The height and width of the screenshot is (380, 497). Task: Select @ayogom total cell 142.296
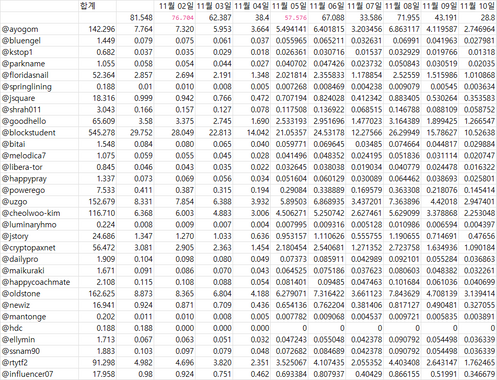click(x=102, y=29)
